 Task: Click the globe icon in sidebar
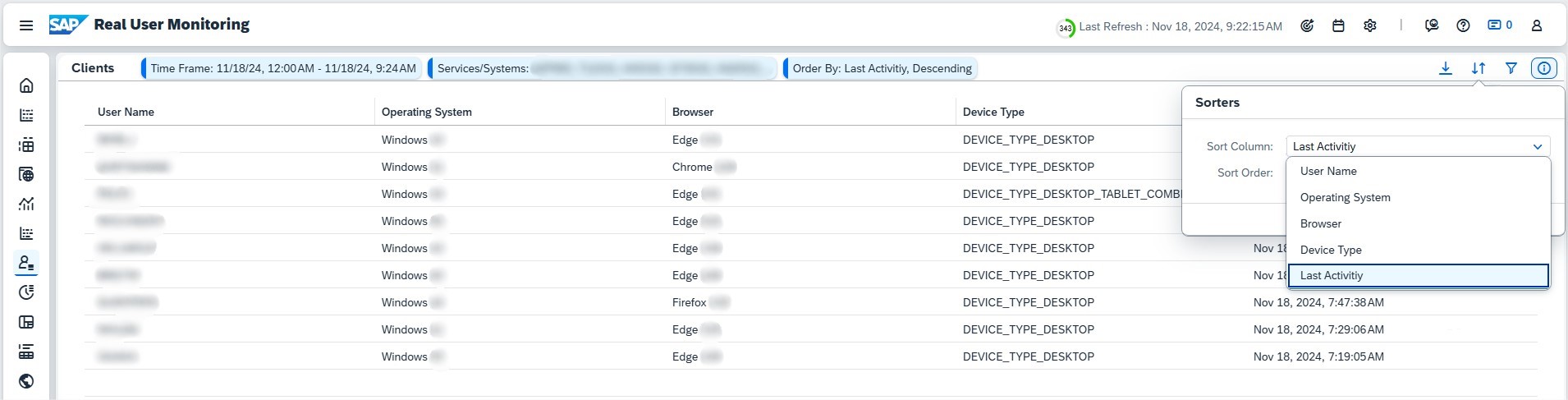click(x=26, y=381)
